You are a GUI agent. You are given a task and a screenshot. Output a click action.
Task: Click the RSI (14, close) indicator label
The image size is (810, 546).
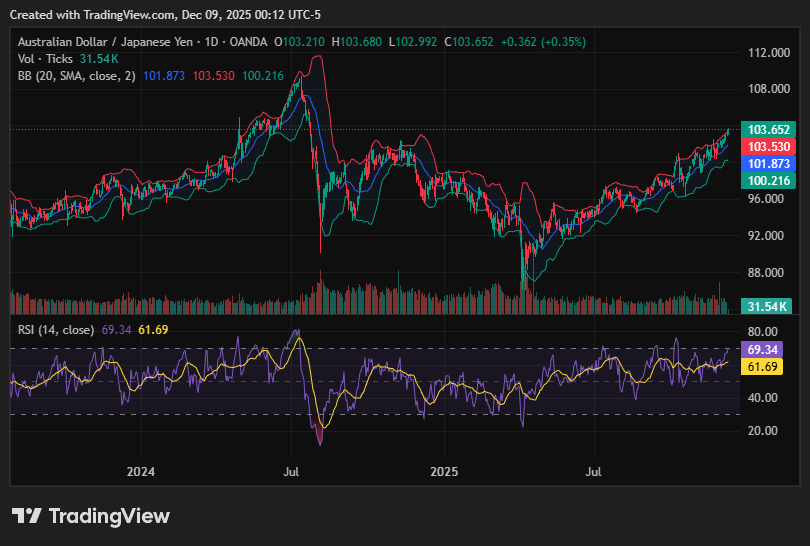click(x=57, y=329)
